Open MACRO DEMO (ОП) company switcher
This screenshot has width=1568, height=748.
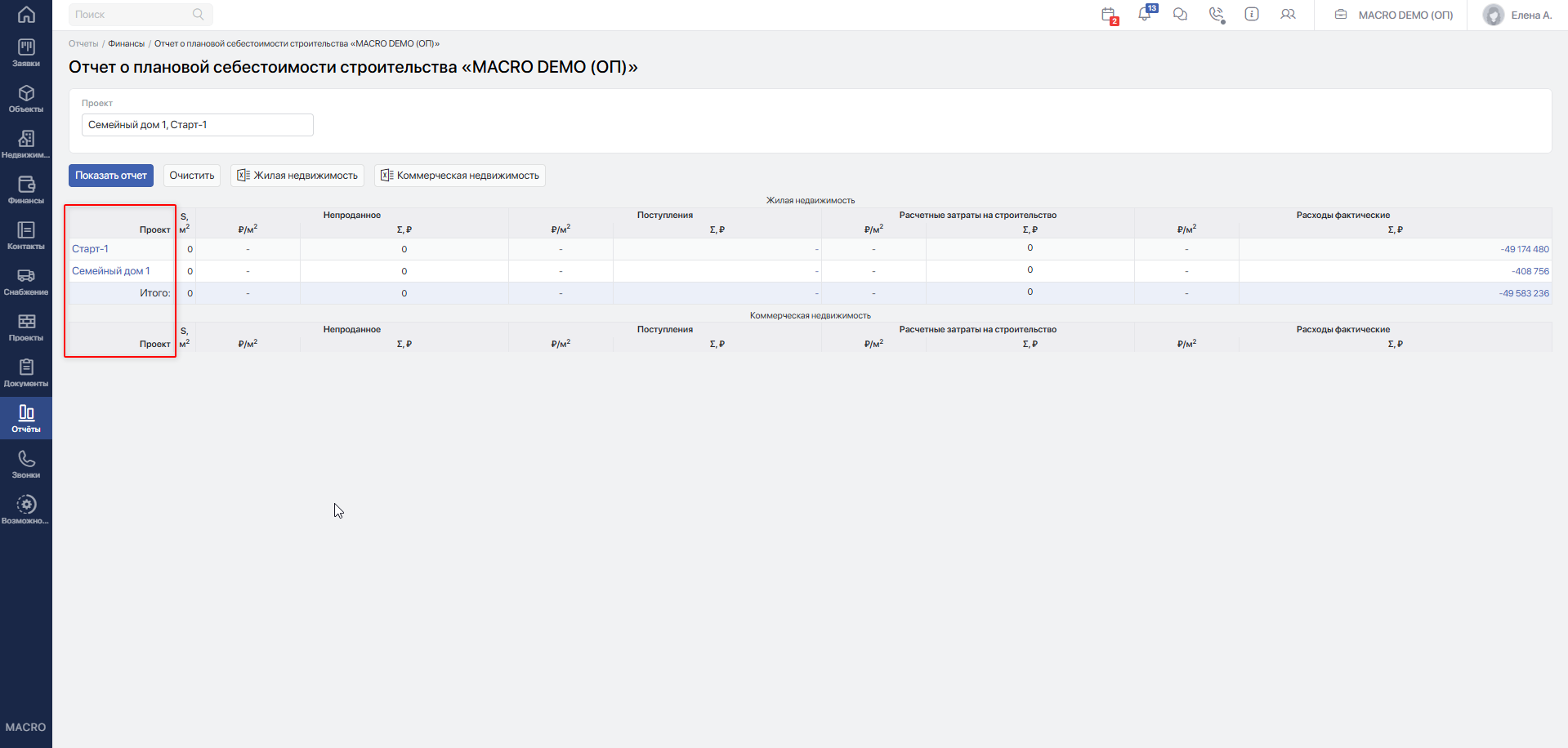pos(1394,15)
